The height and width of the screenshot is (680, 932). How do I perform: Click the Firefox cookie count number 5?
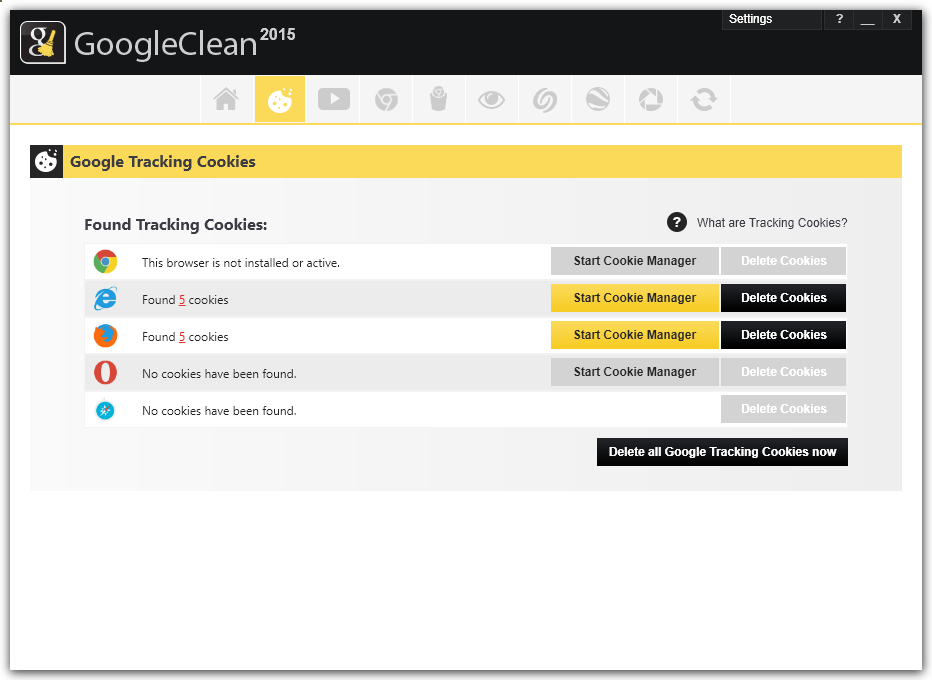(x=182, y=337)
